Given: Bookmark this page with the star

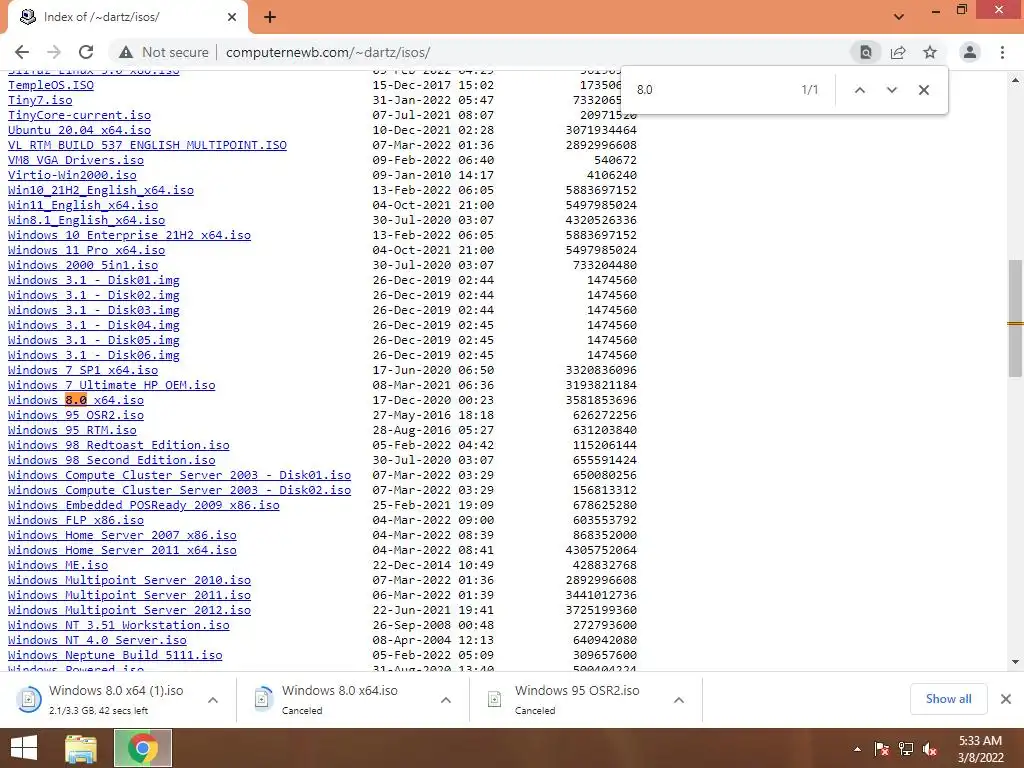Looking at the screenshot, I should [930, 52].
